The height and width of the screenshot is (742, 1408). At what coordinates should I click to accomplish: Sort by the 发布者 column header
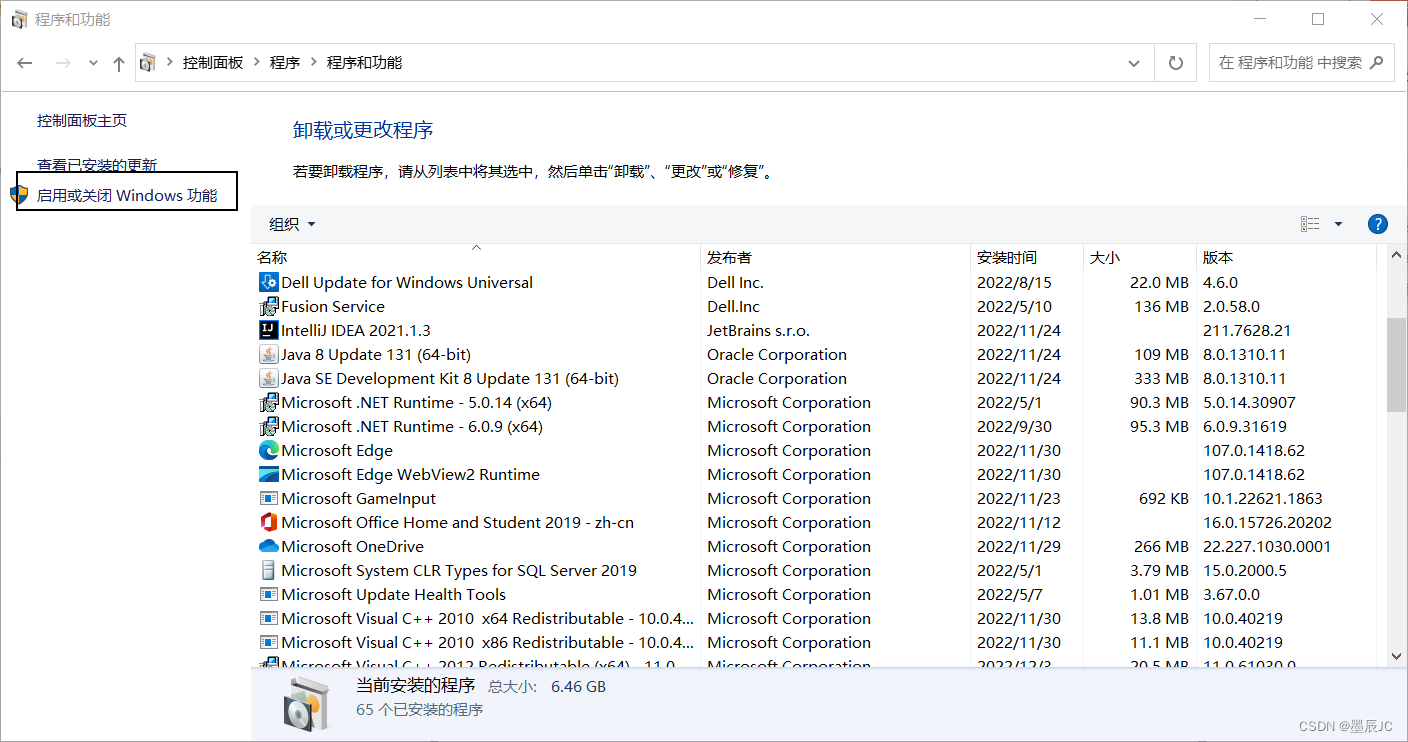(836, 257)
